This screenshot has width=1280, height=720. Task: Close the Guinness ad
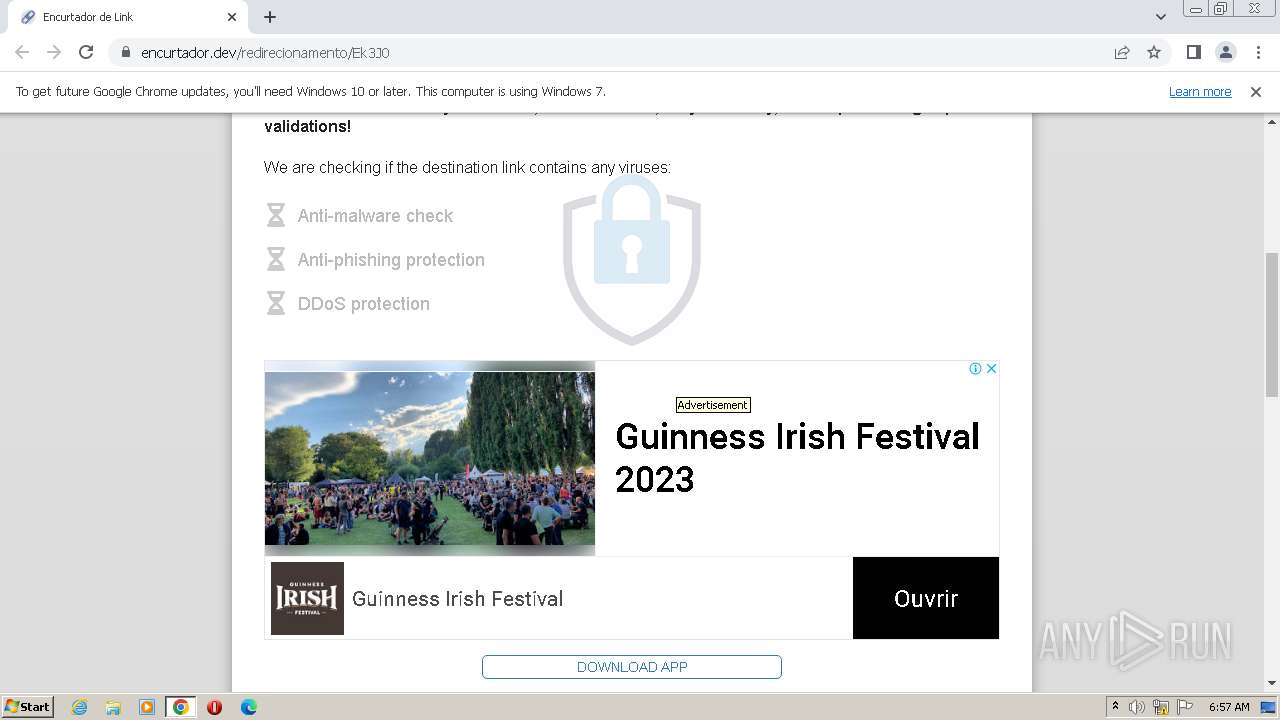pos(991,368)
